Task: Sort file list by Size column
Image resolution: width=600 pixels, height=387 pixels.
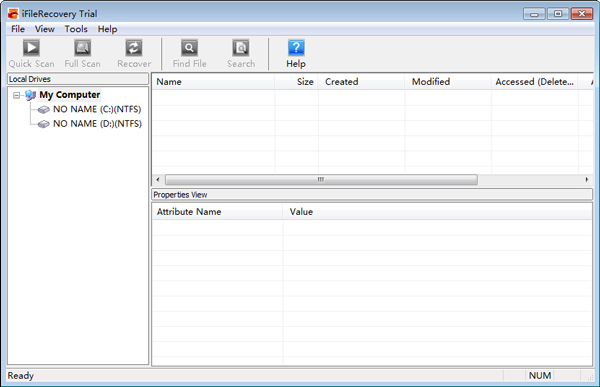Action: point(296,82)
